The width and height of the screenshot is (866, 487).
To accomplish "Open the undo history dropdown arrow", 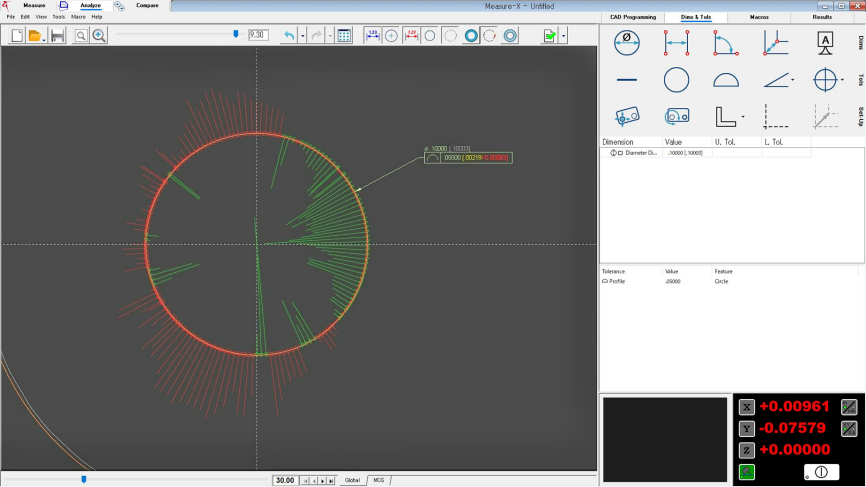I will [x=303, y=36].
